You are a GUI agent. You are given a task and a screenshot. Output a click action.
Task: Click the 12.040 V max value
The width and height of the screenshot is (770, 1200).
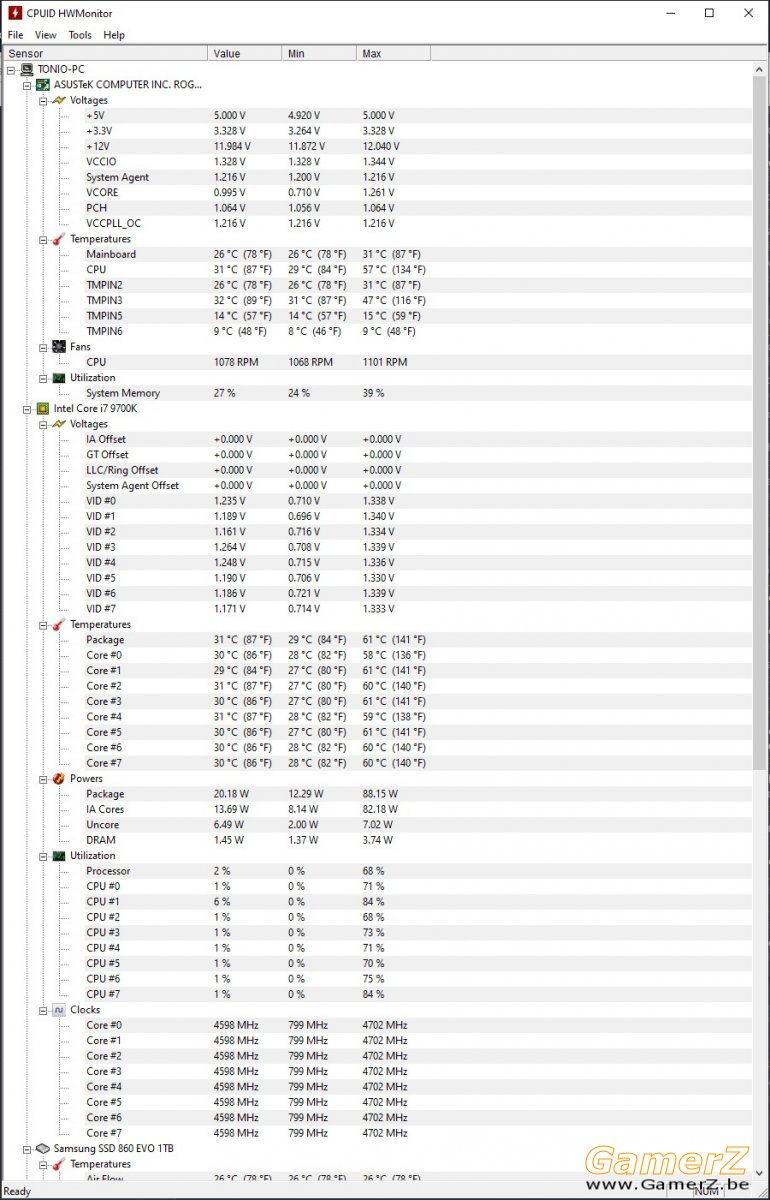[x=381, y=146]
